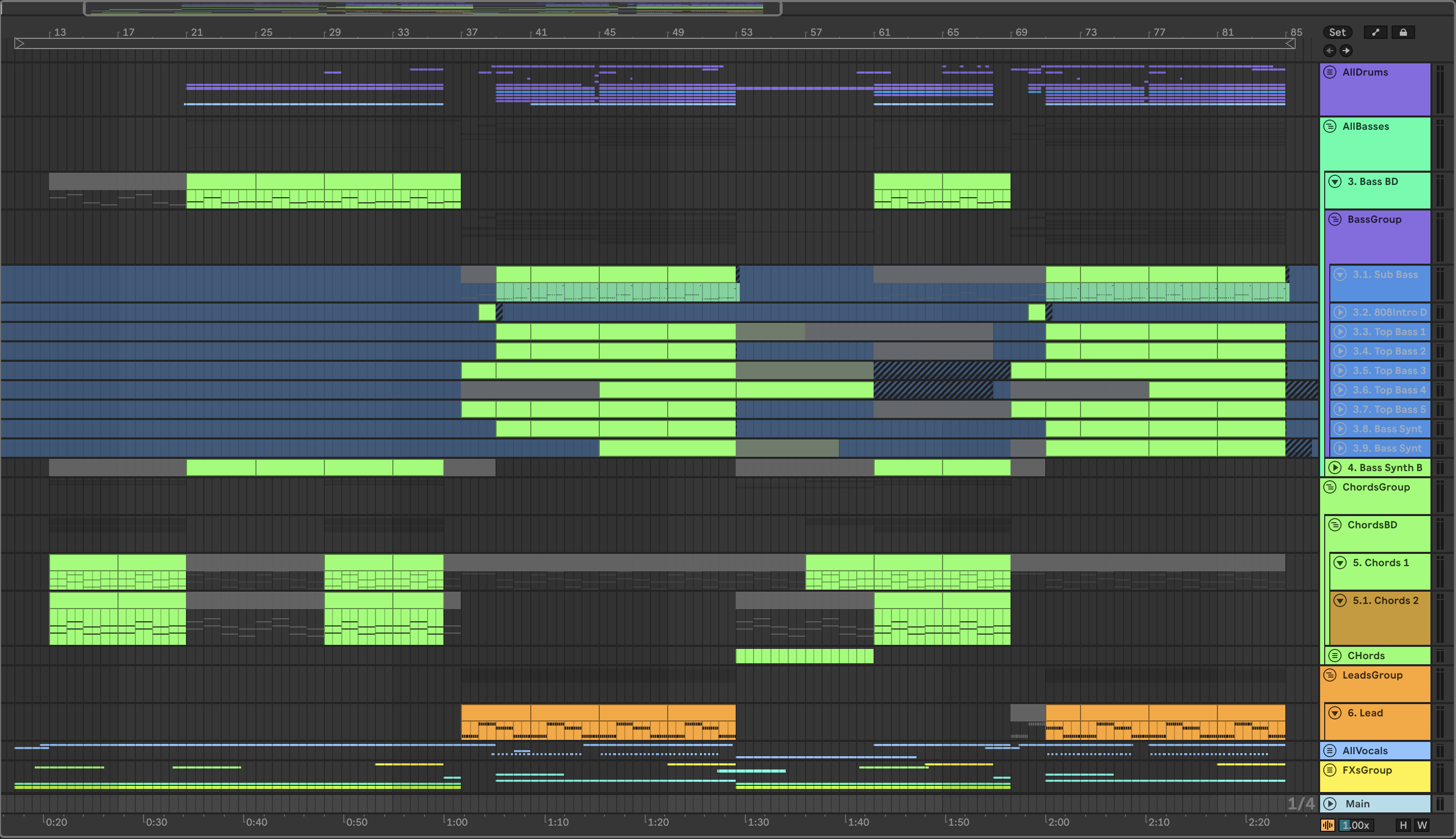Adjust the 1.00x playback speed slider
This screenshot has width=1456, height=839.
(1355, 825)
